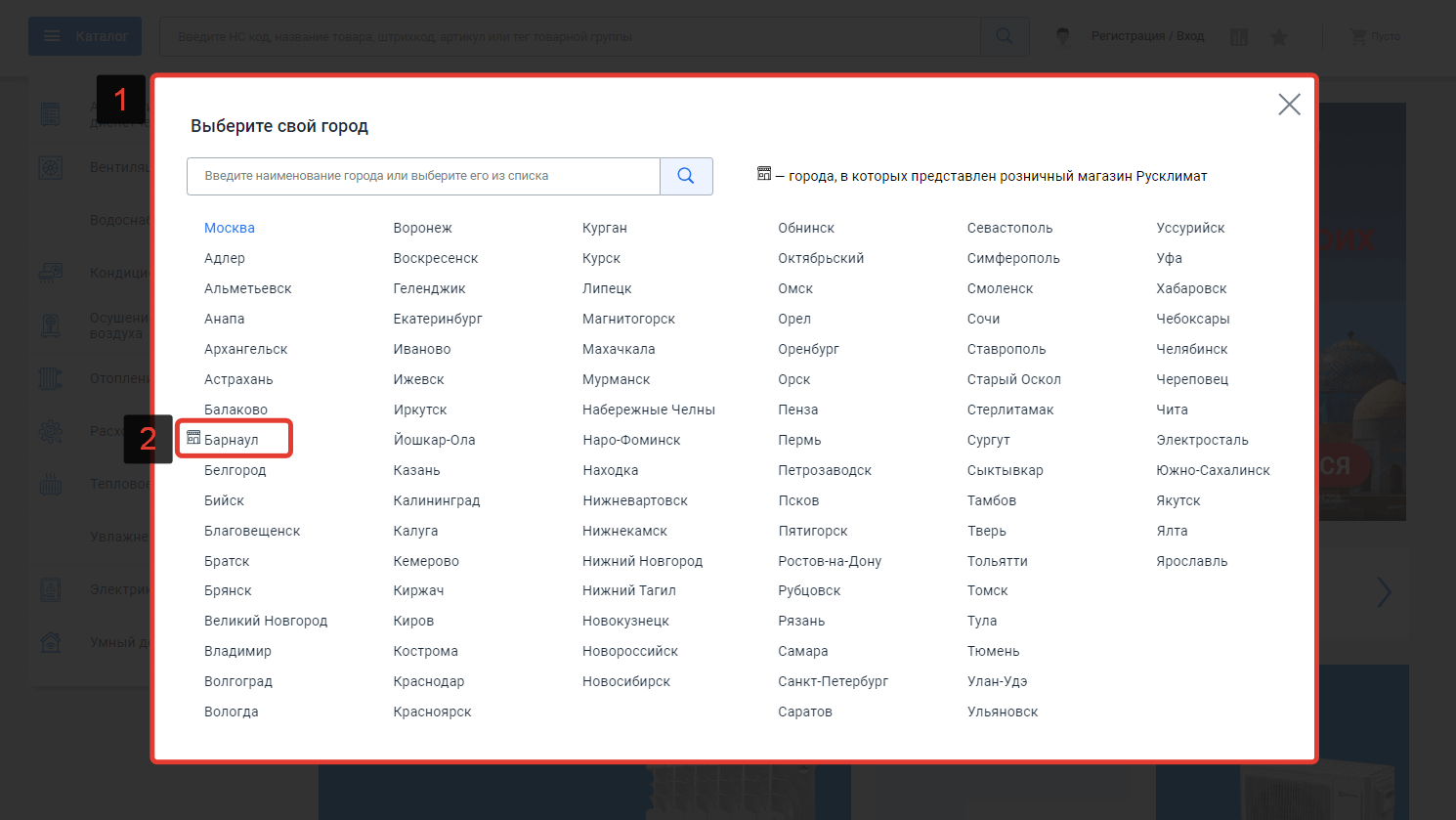Open the air conditioner category icon in sidebar
Viewport: 1456px width, 820px height.
pyautogui.click(x=51, y=273)
